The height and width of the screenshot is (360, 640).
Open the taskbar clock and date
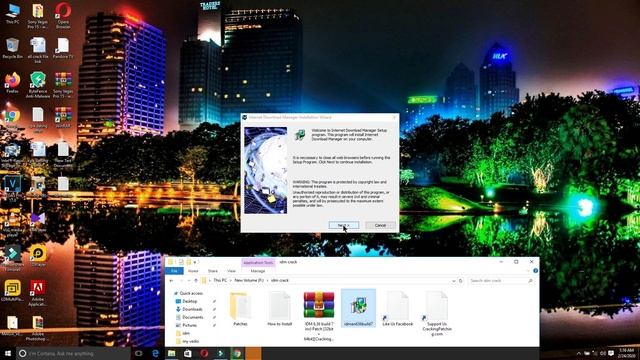(626, 353)
